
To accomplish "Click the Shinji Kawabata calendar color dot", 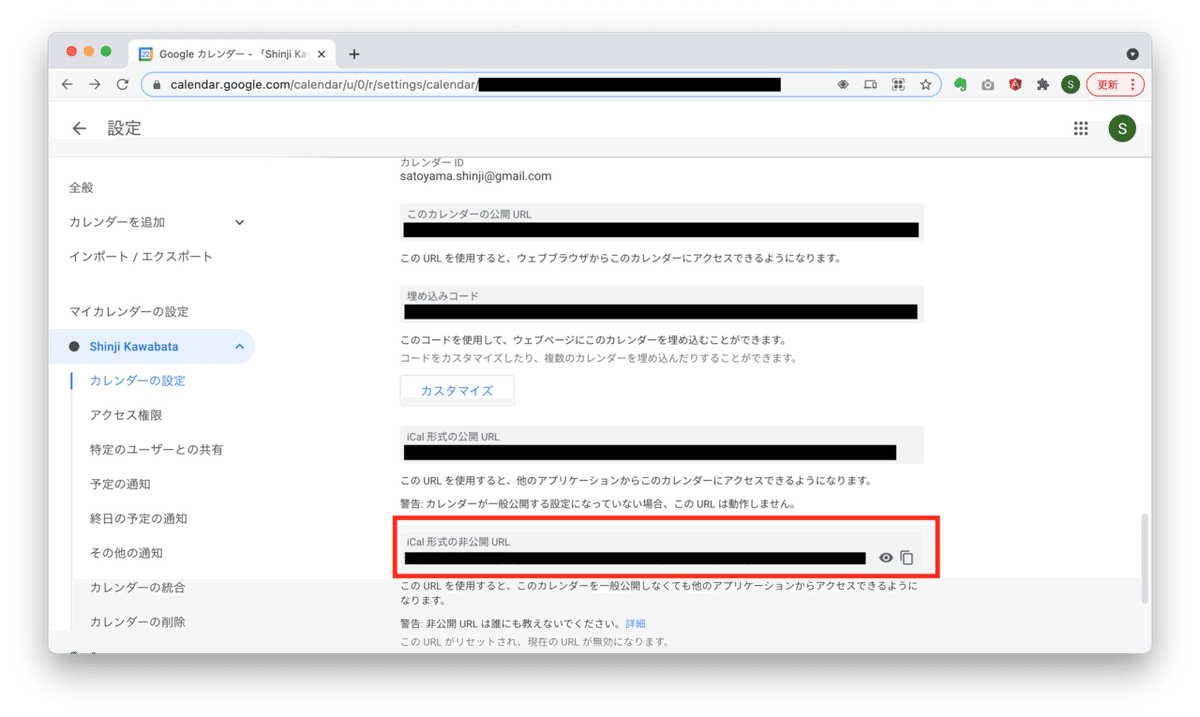I will click(x=74, y=346).
